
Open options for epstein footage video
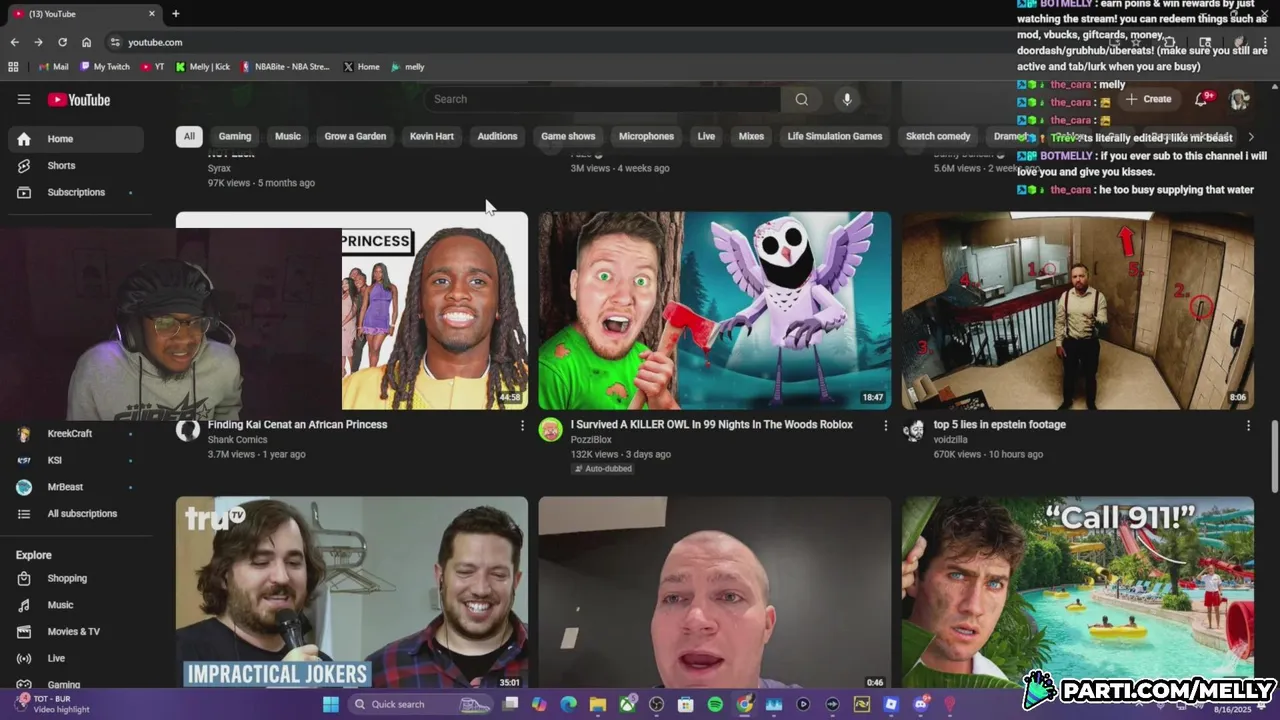pyautogui.click(x=1248, y=426)
